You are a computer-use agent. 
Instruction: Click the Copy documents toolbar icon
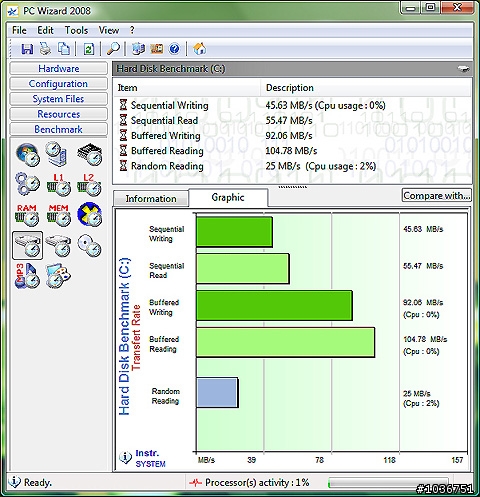click(x=64, y=49)
